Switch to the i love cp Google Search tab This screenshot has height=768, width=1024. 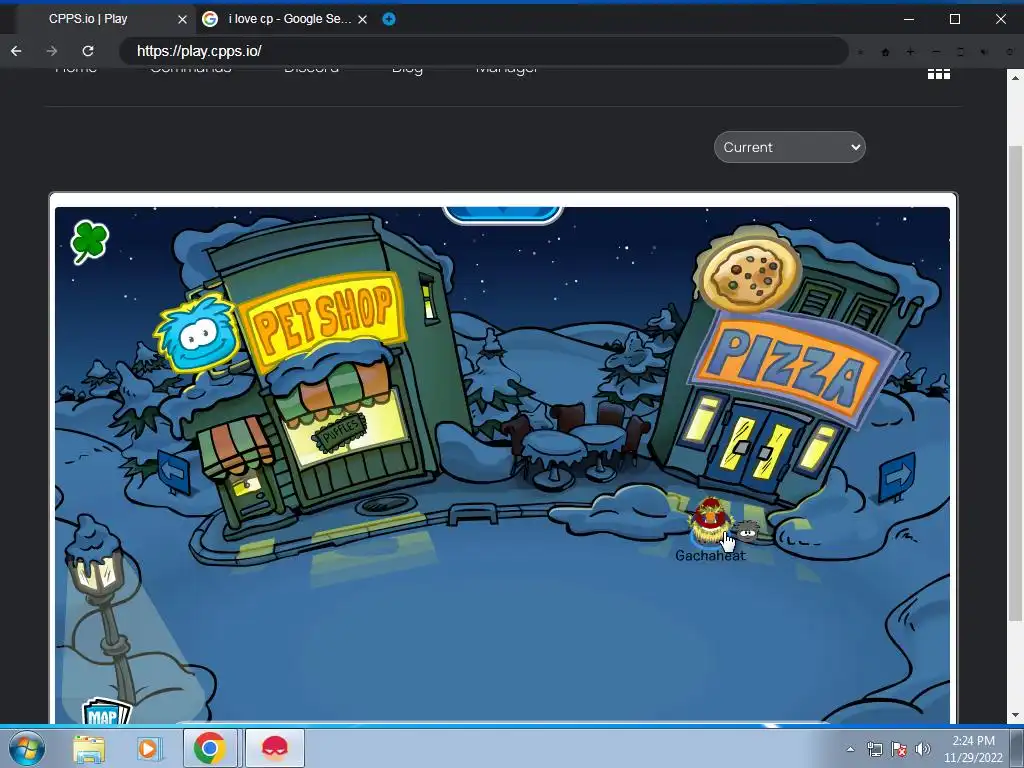pyautogui.click(x=284, y=19)
